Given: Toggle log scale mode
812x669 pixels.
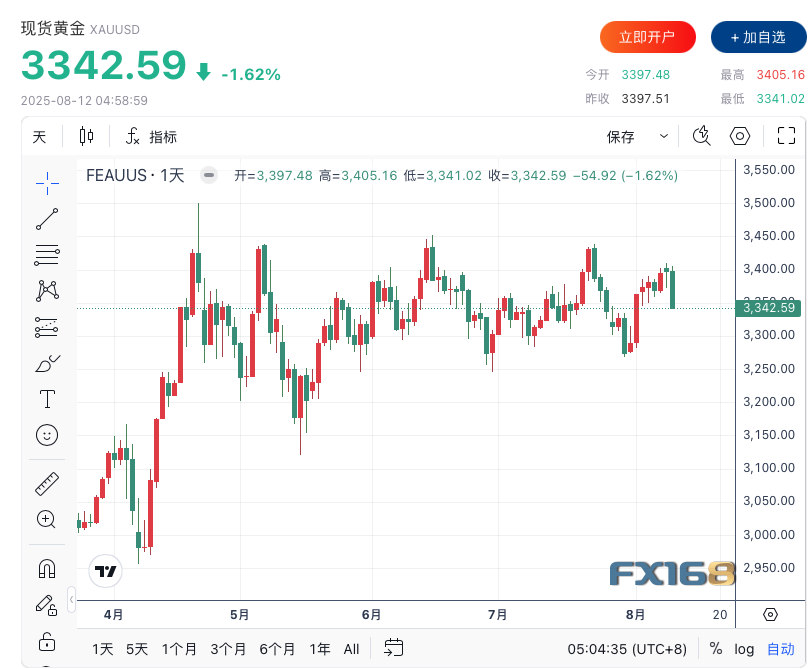Looking at the screenshot, I should click(744, 649).
